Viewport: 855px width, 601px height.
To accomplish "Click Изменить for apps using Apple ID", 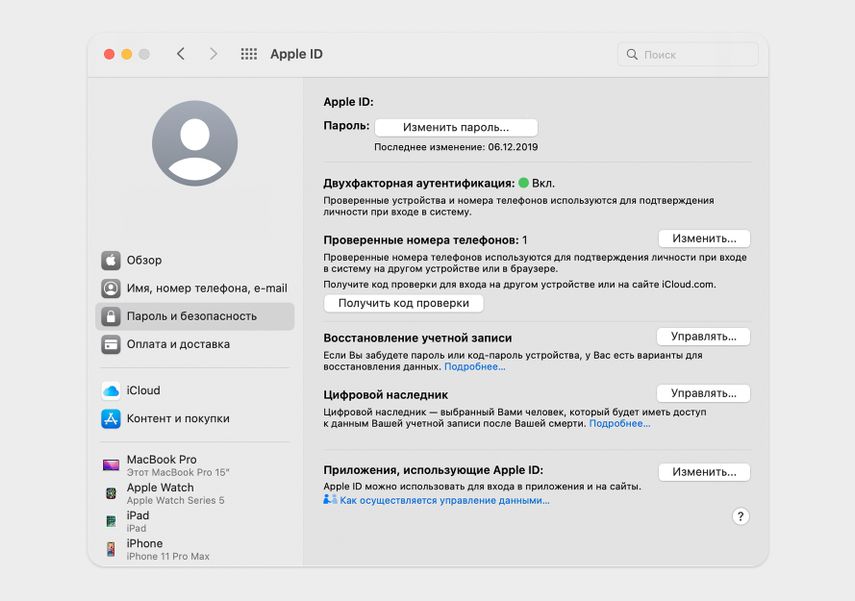I will coord(704,472).
